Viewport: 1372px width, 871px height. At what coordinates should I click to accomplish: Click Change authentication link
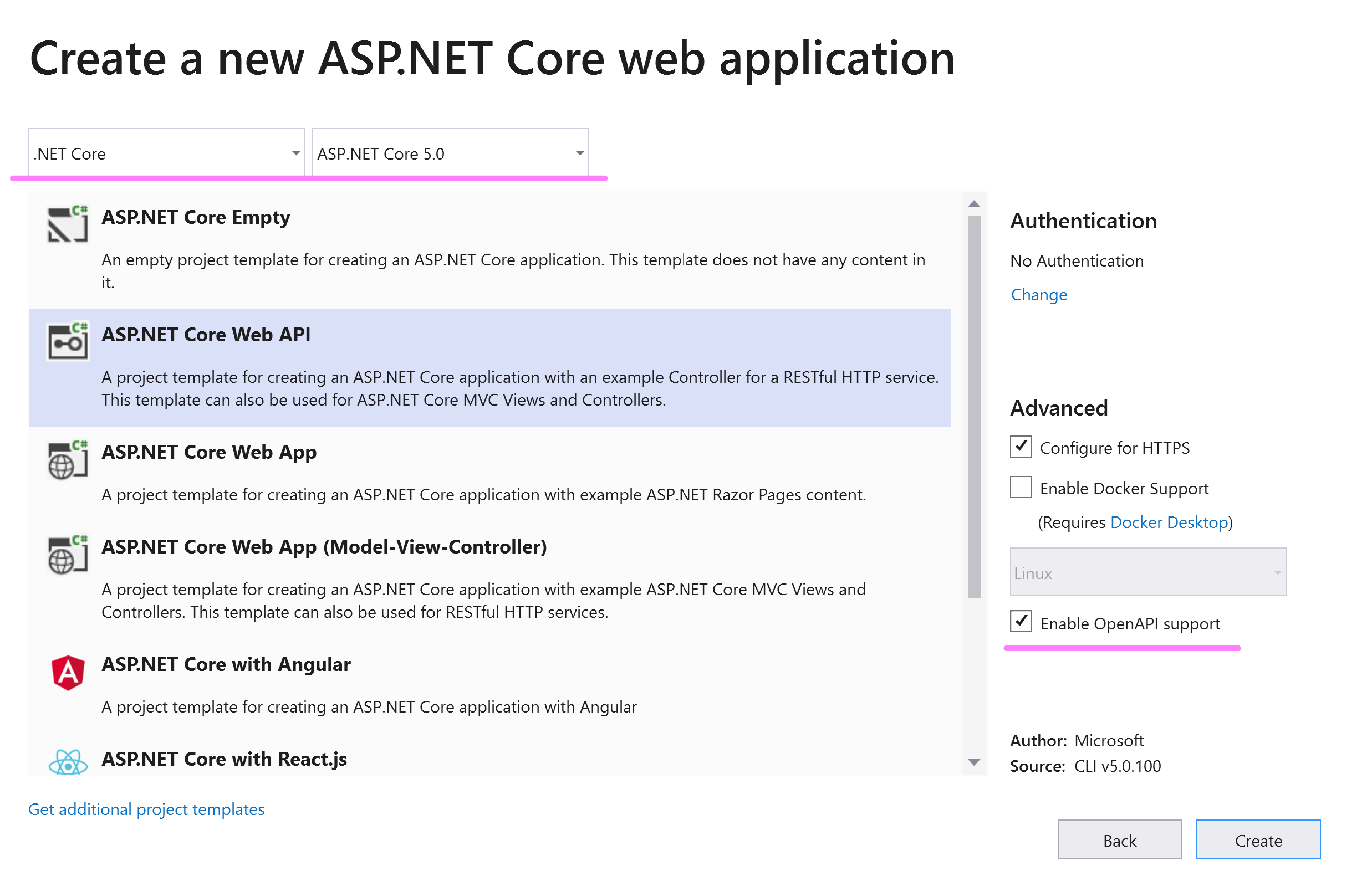(x=1039, y=295)
